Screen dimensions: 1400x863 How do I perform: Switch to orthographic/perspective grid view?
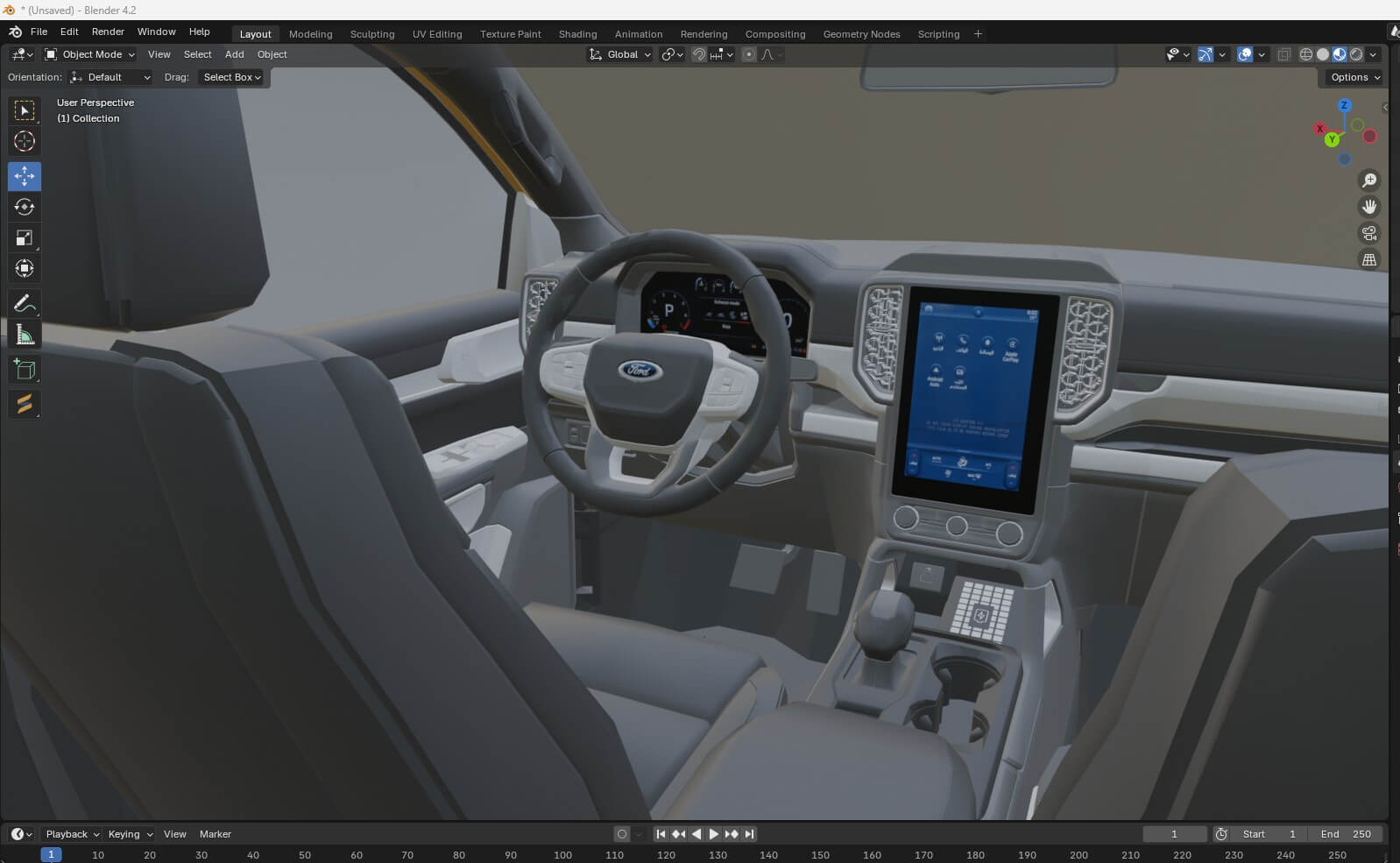click(1368, 259)
